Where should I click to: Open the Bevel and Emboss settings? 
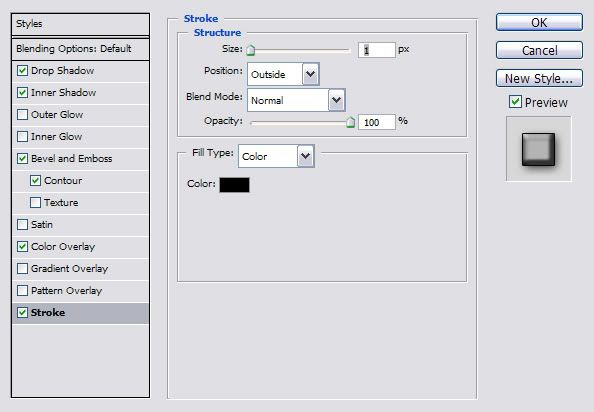(71, 158)
